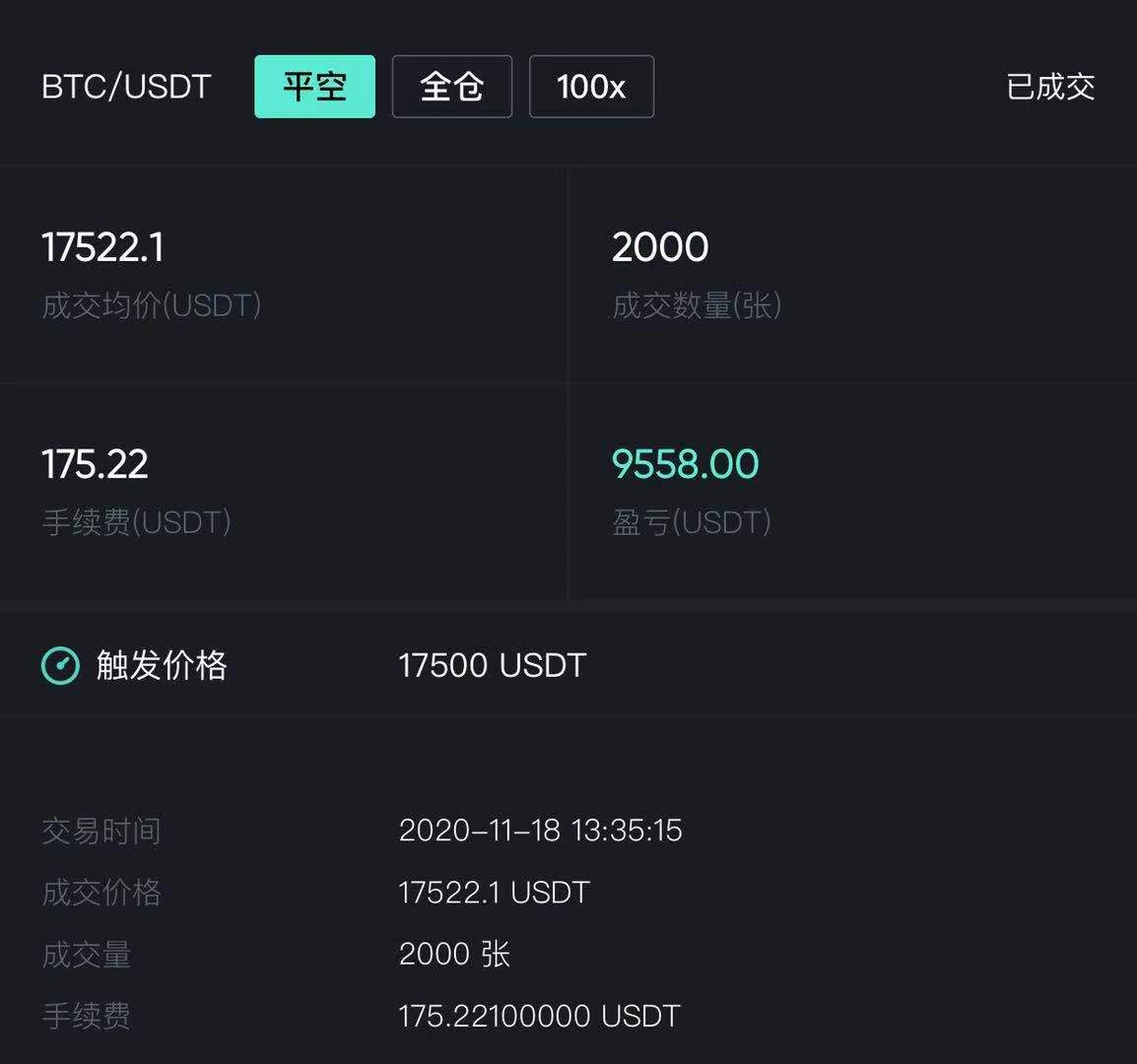Click the fee amount 175.22
Image resolution: width=1137 pixels, height=1064 pixels.
click(95, 464)
